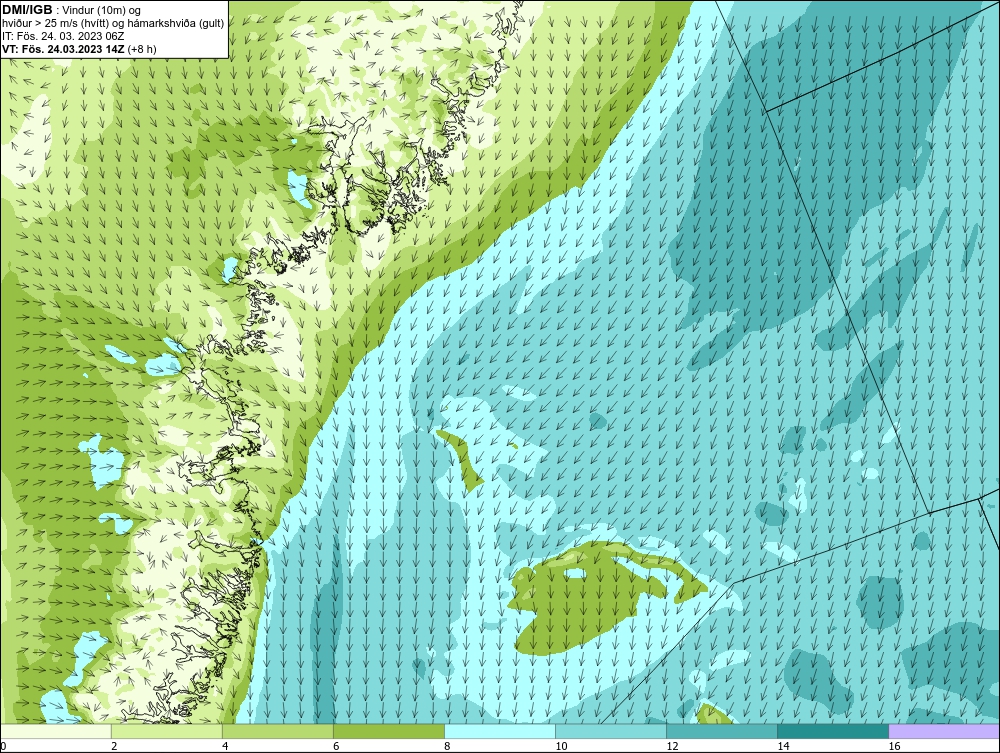1000x753 pixels.
Task: Click the legend scale label 12
Action: 672,747
